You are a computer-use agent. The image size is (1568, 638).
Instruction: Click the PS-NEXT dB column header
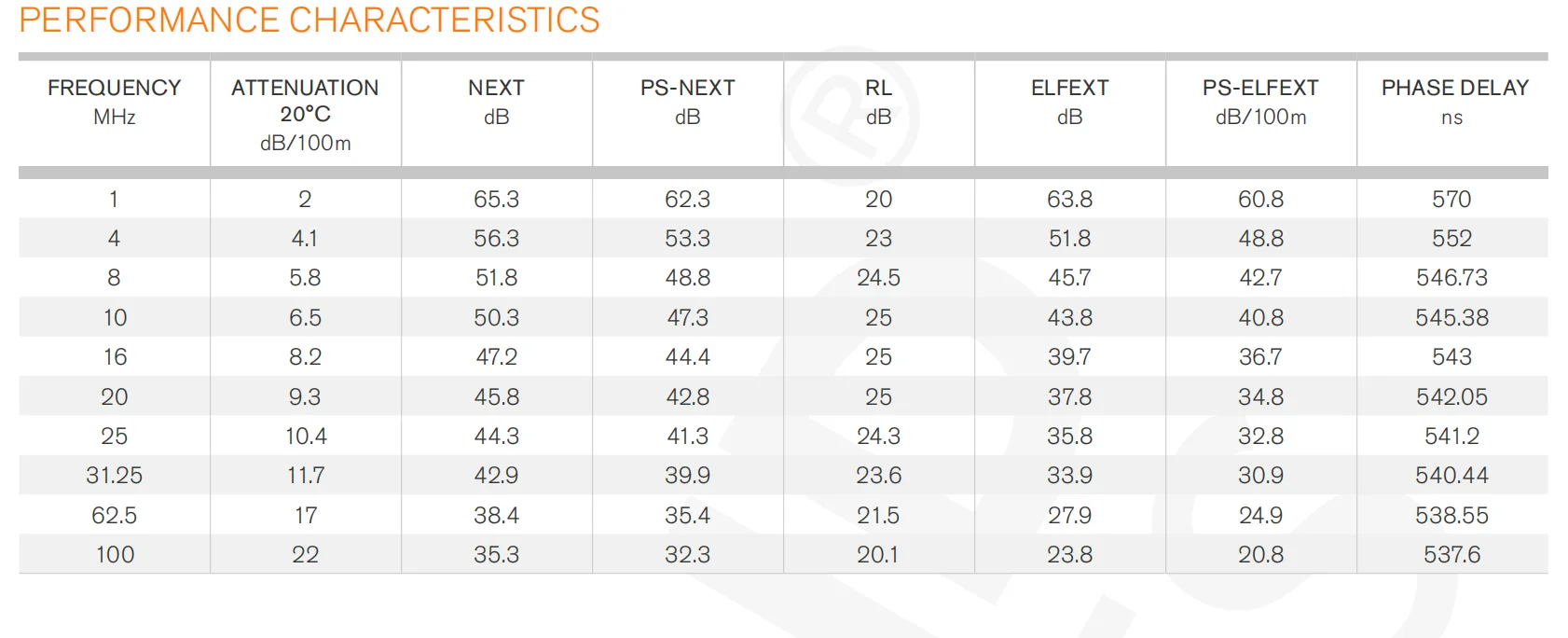click(x=687, y=102)
